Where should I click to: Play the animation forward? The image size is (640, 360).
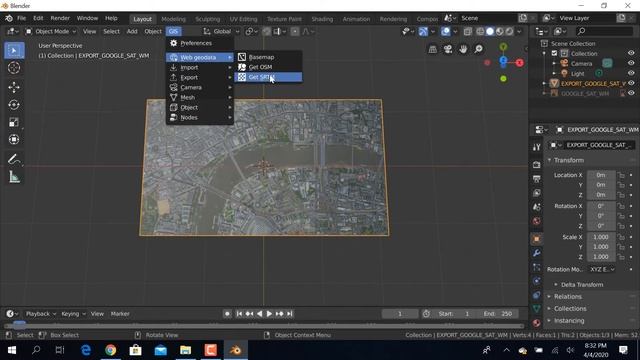(x=269, y=314)
